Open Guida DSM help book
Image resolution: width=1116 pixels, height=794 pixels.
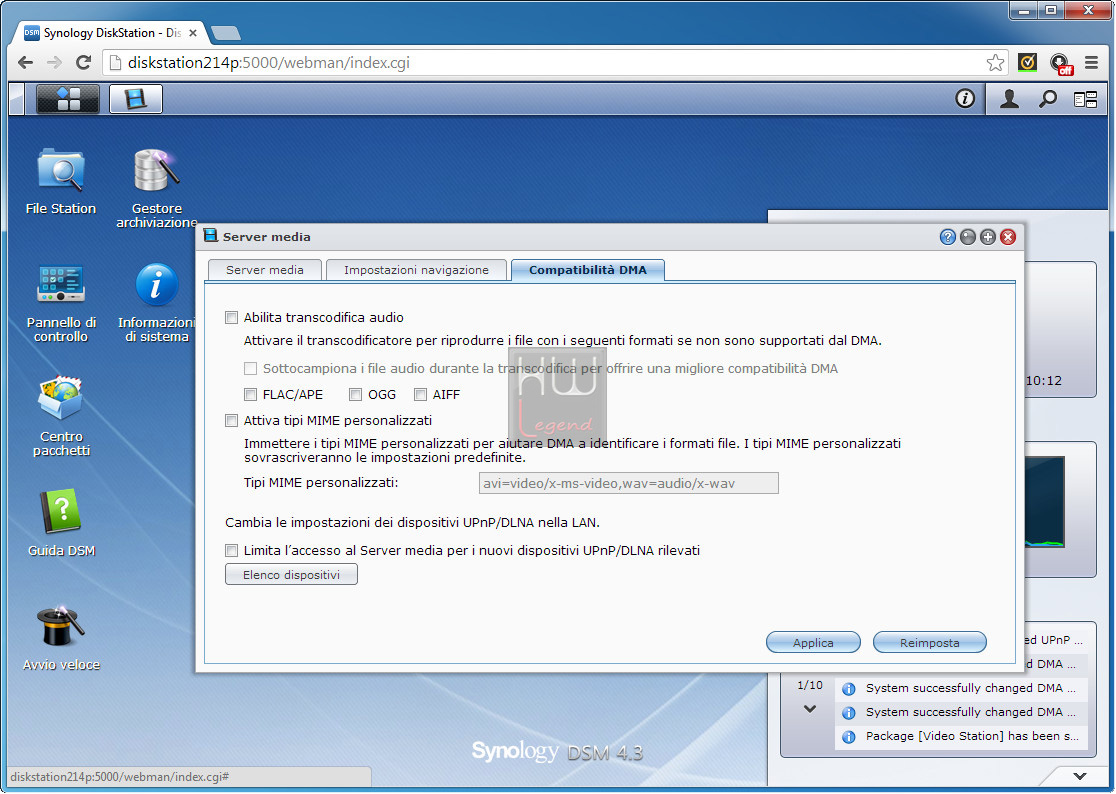coord(61,522)
